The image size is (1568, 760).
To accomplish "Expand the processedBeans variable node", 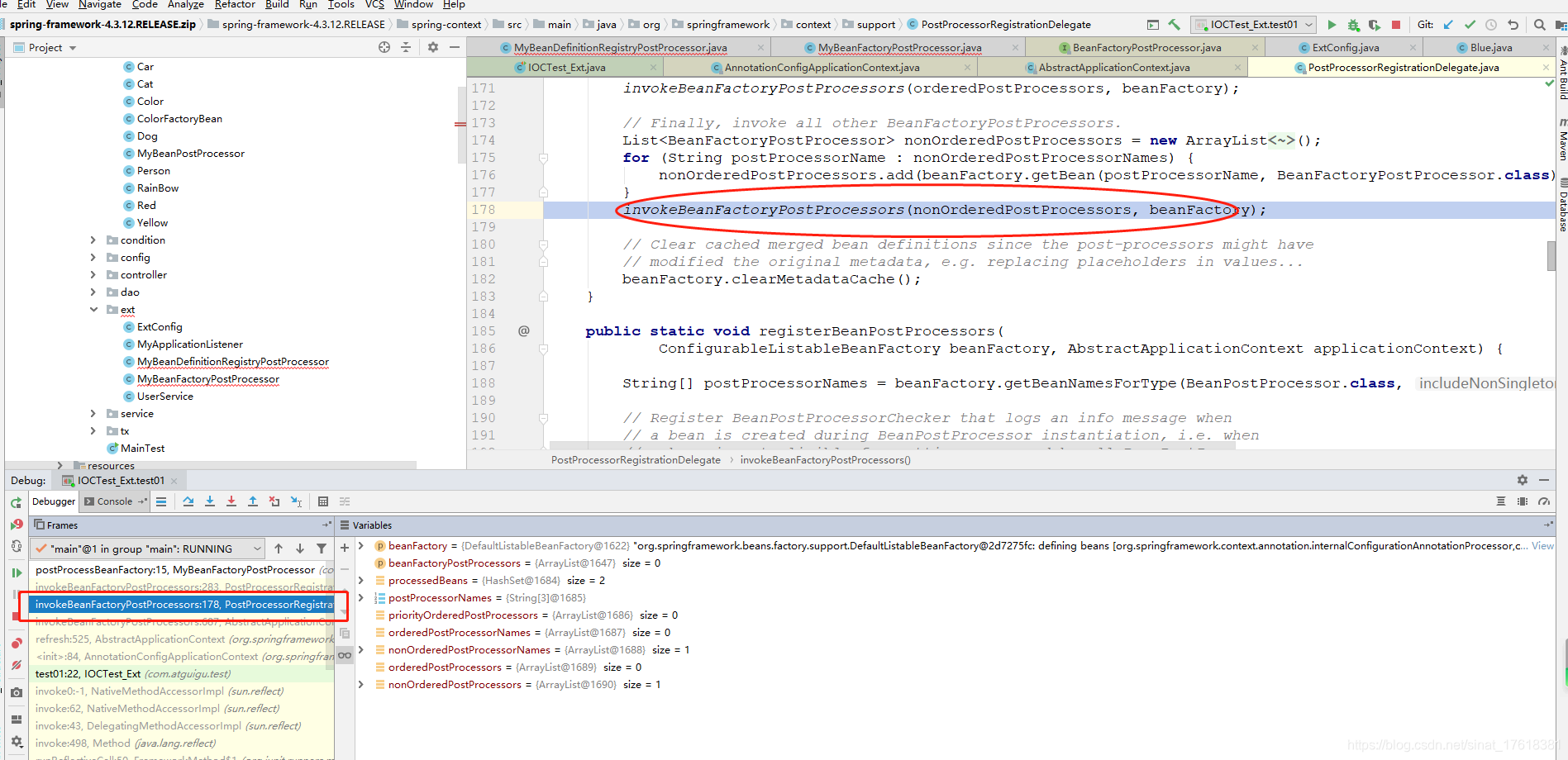I will click(x=361, y=581).
